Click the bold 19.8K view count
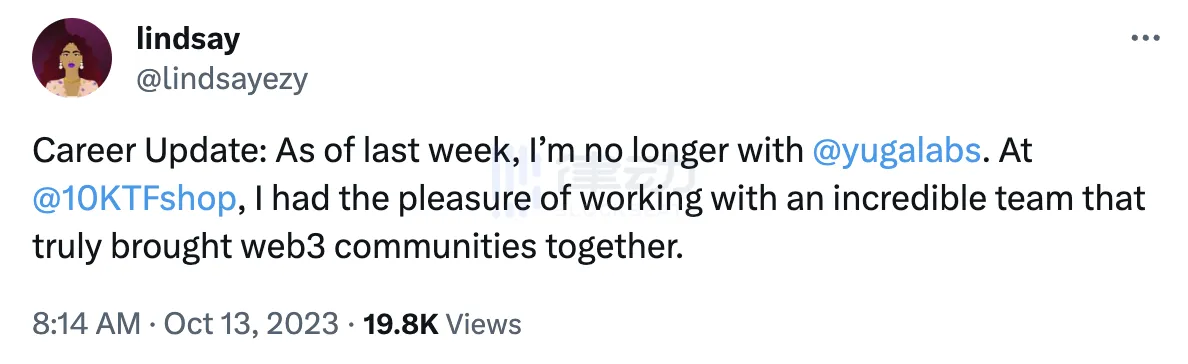Screen dimensions: 1188x364 401,324
